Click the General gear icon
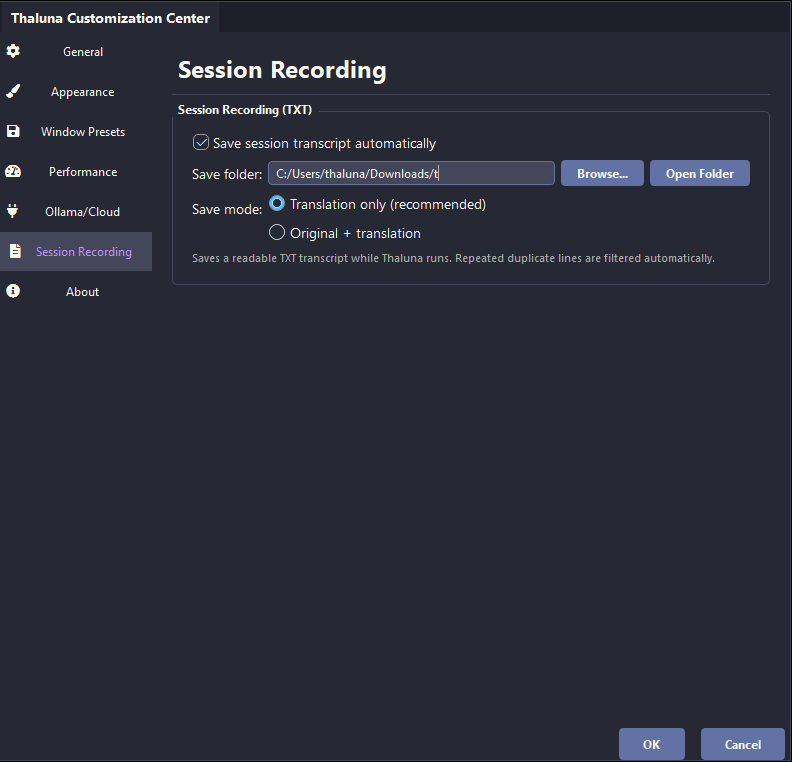792x762 pixels. coord(13,51)
